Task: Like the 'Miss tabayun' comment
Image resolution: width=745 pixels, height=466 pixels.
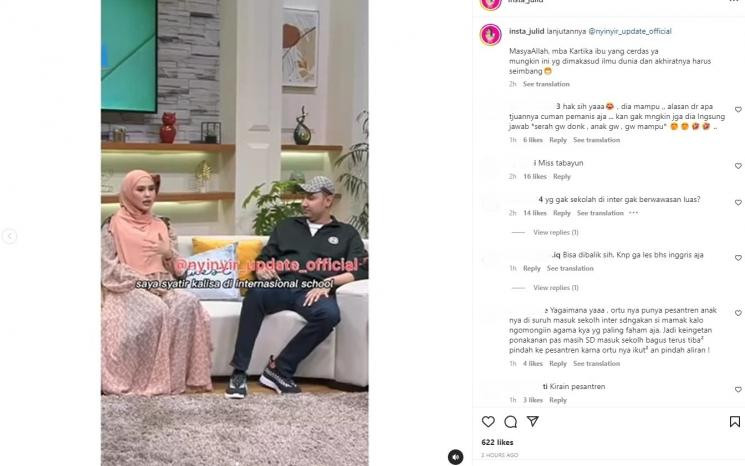Action: click(738, 166)
